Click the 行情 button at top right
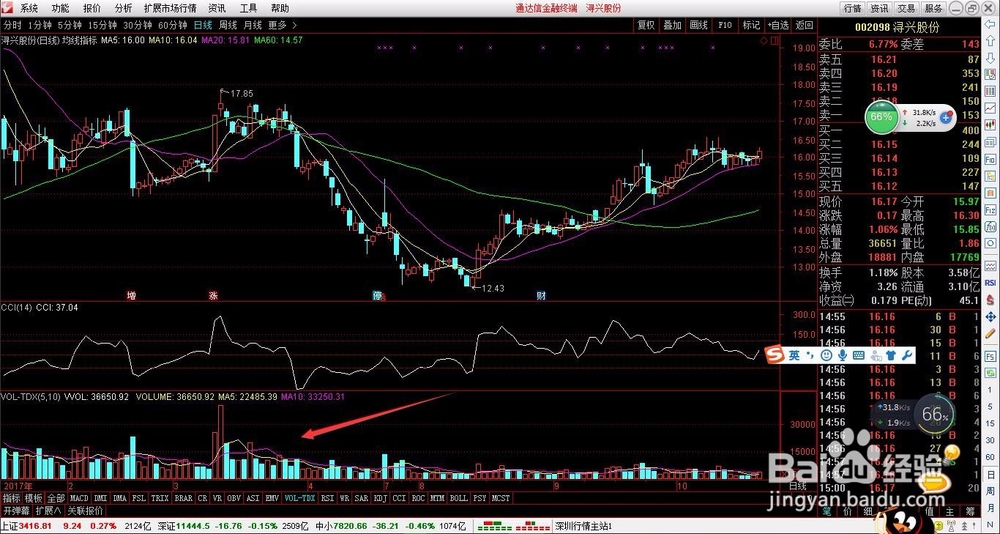 853,8
